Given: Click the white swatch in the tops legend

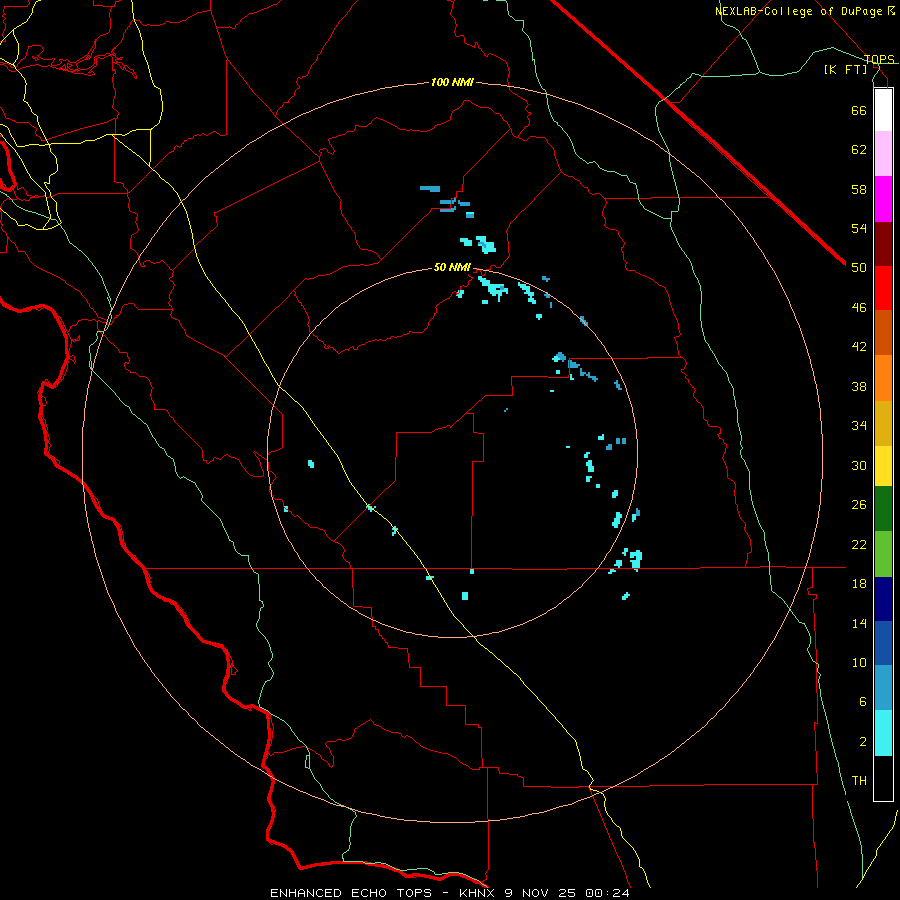Looking at the screenshot, I should coord(883,110).
